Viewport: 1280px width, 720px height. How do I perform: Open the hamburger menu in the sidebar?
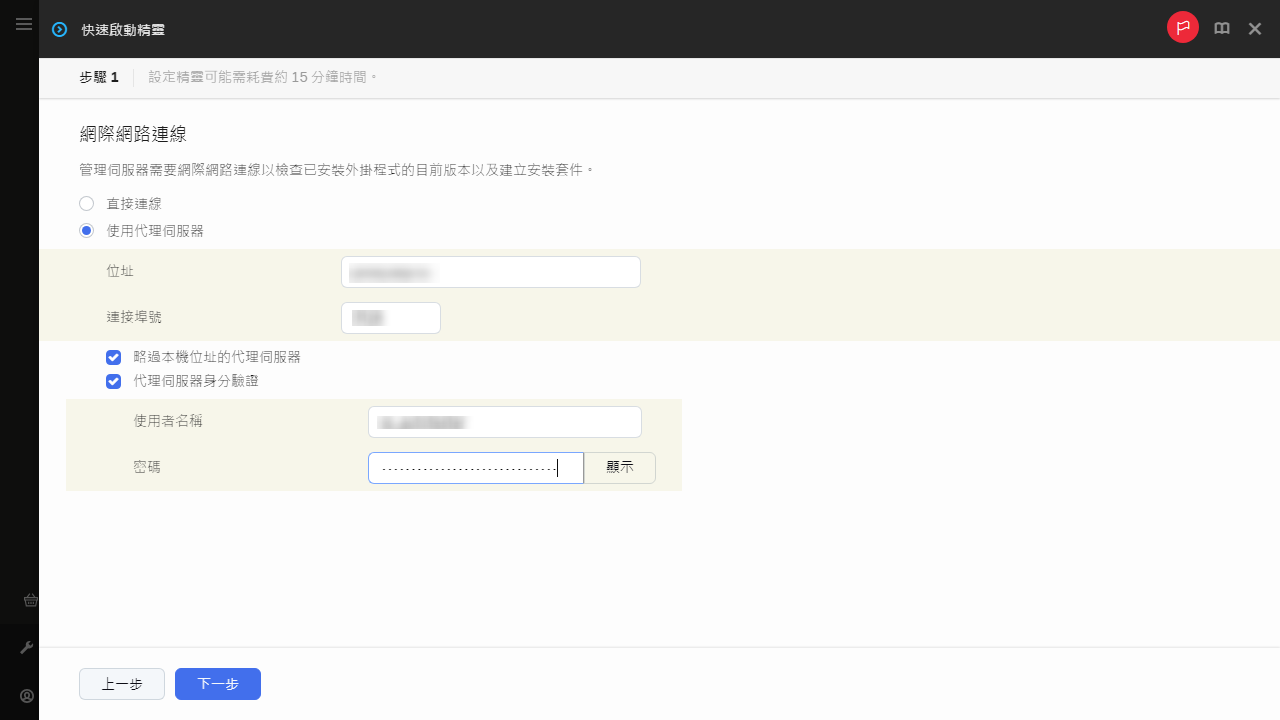(24, 24)
